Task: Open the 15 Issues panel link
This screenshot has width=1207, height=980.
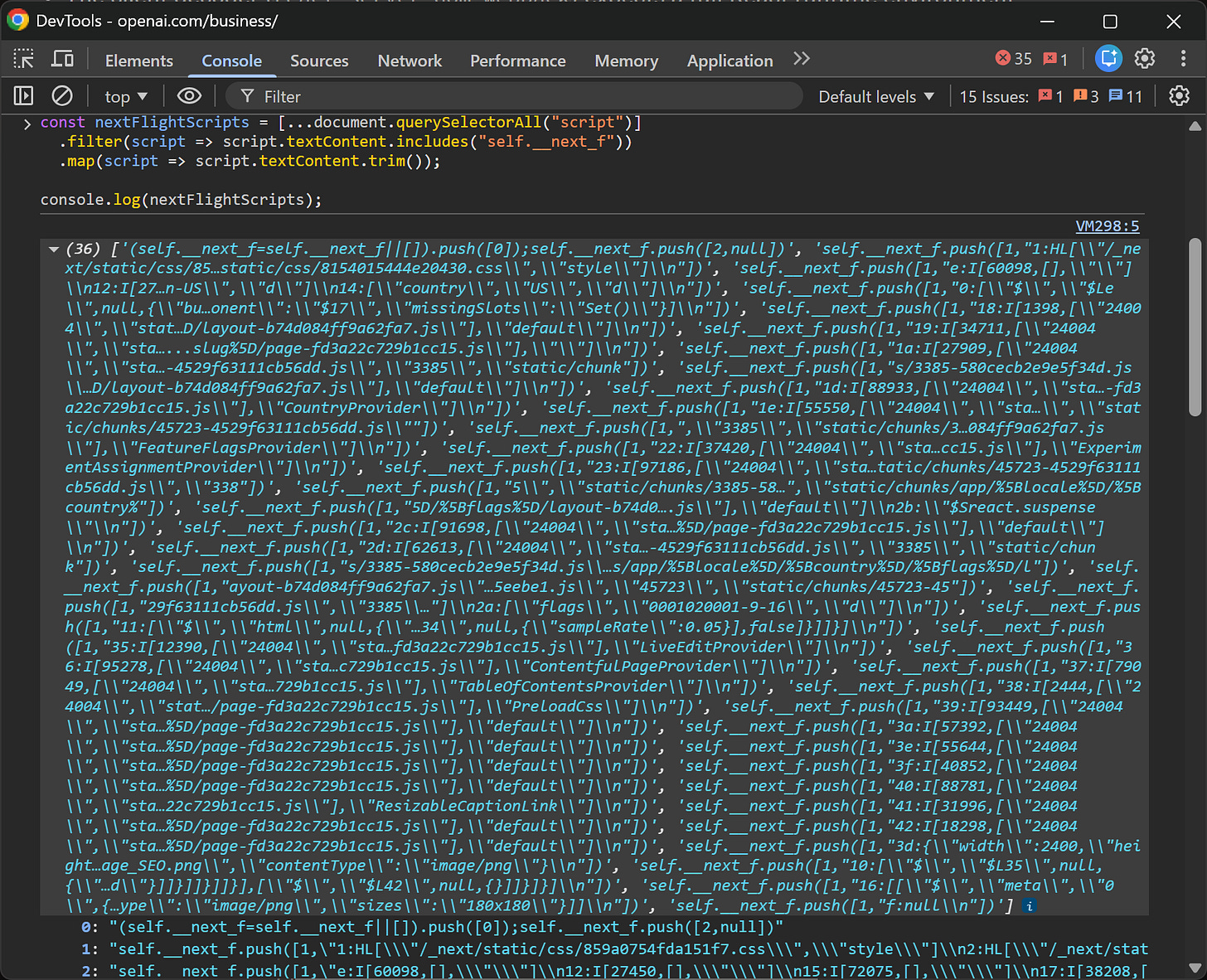Action: tap(994, 95)
